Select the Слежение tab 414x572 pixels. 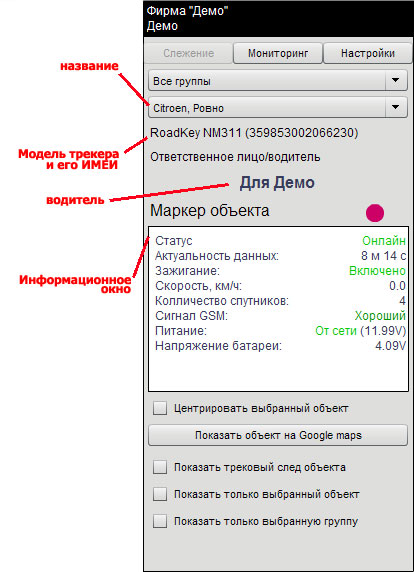188,53
